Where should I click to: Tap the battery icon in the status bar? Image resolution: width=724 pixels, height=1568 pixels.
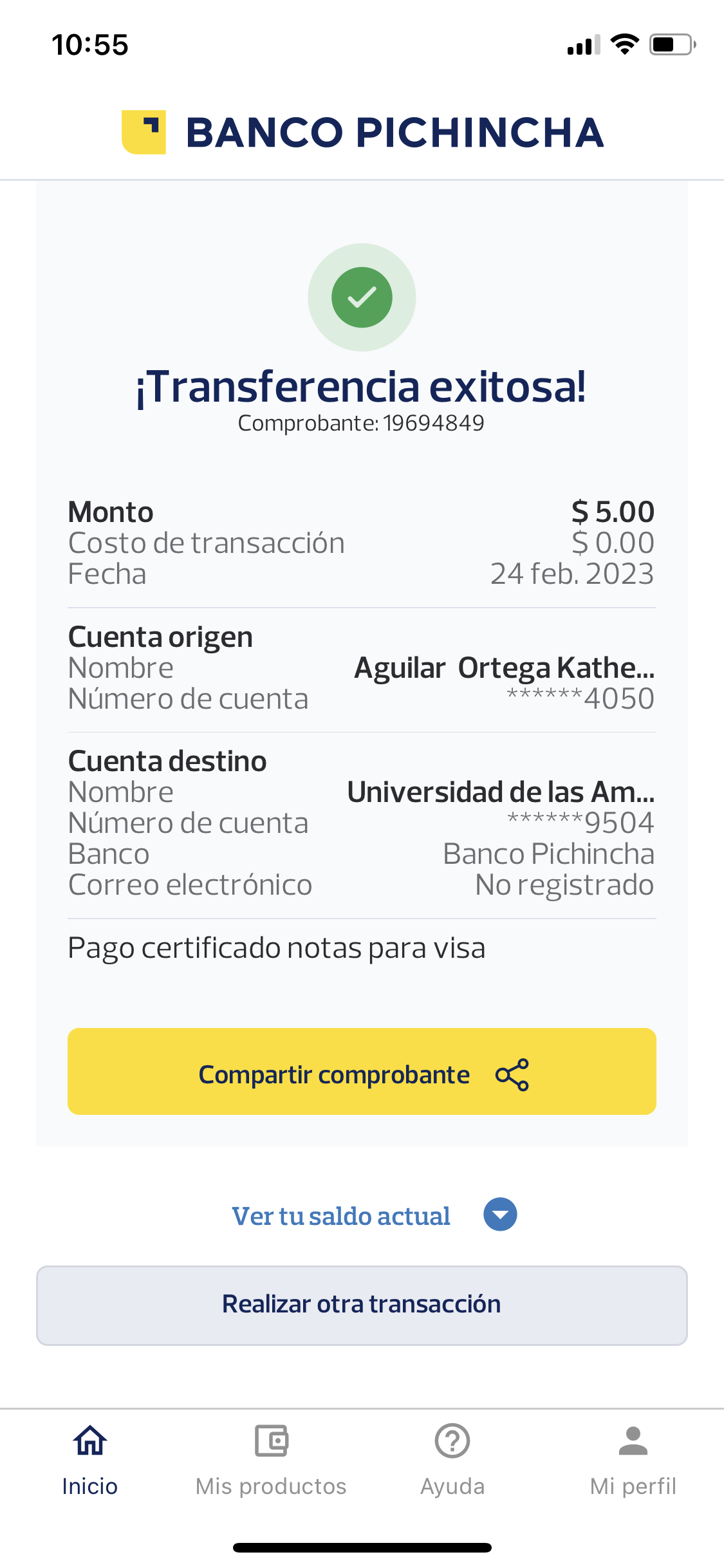(x=673, y=45)
